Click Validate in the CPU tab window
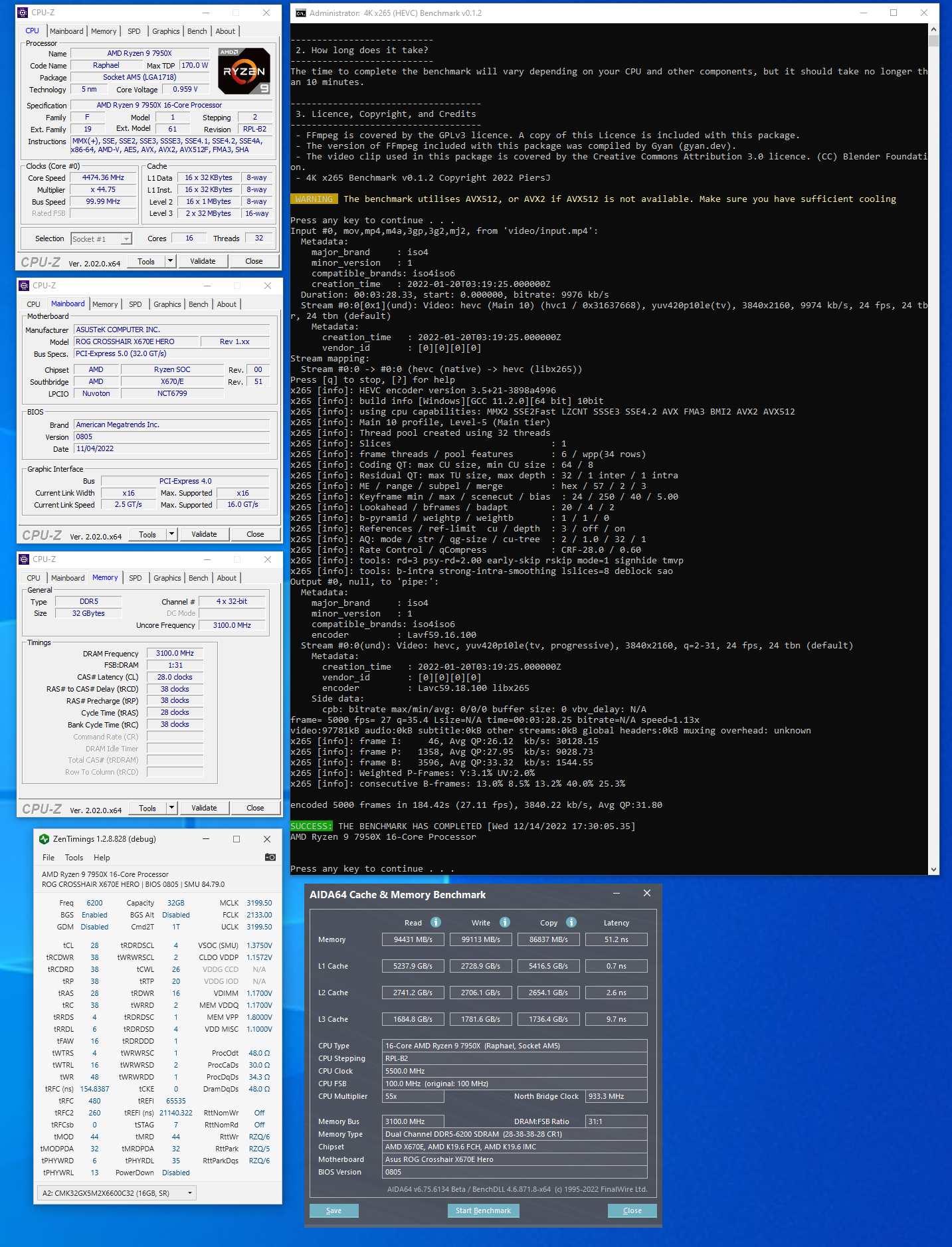Viewport: 952px width, 1247px height. pos(203,261)
